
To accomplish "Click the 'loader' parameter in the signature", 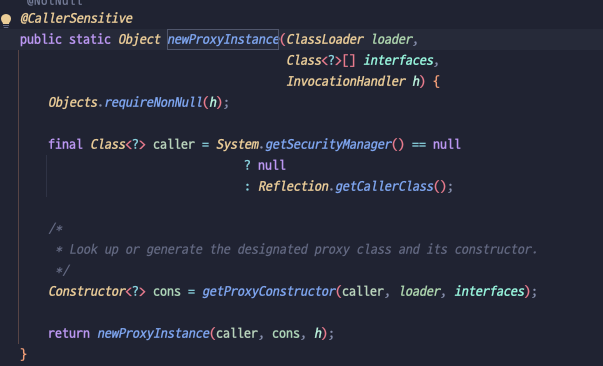I will click(x=392, y=39).
